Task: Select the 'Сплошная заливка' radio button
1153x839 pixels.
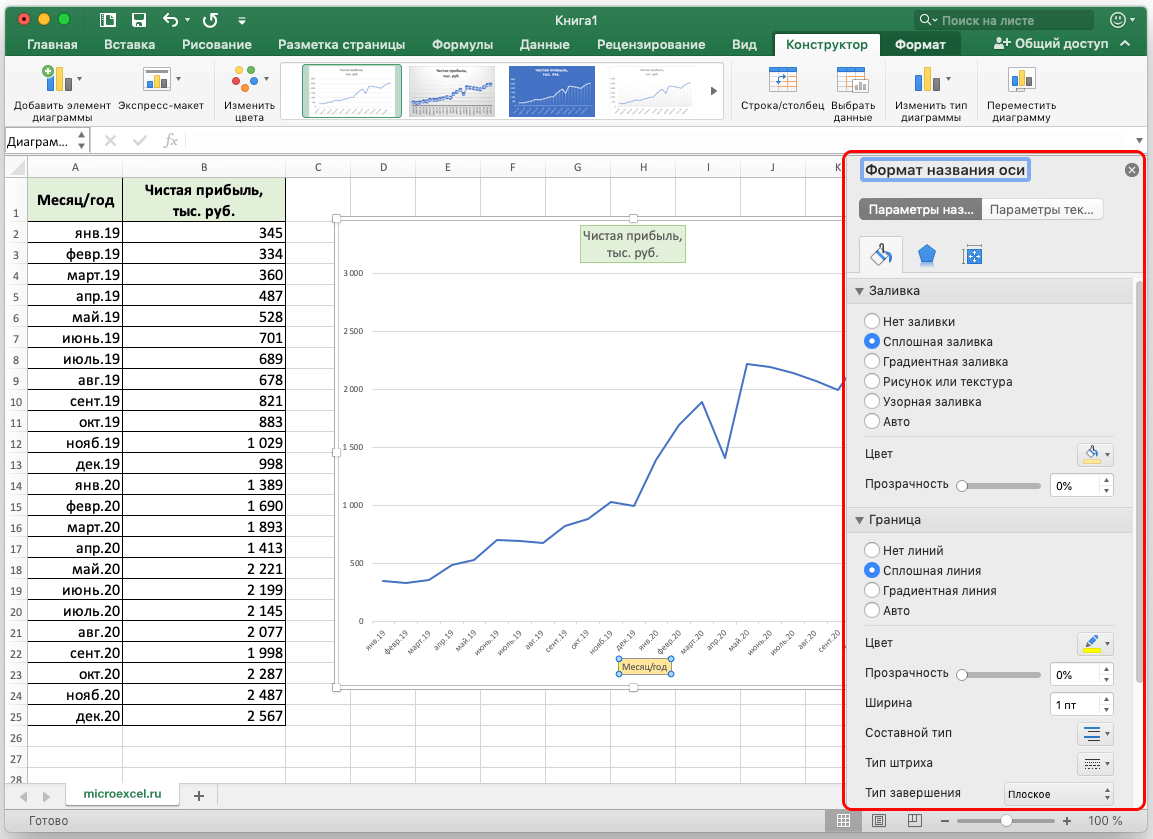Action: pyautogui.click(x=871, y=341)
